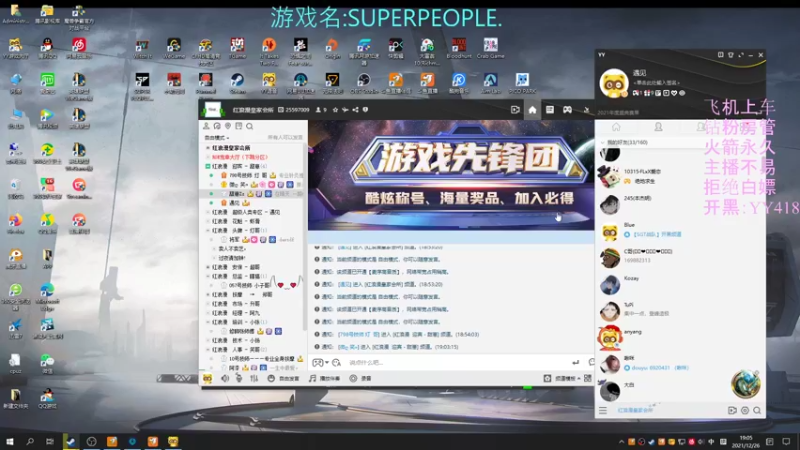
Task: Send message with the enter arrow icon
Action: (x=576, y=362)
